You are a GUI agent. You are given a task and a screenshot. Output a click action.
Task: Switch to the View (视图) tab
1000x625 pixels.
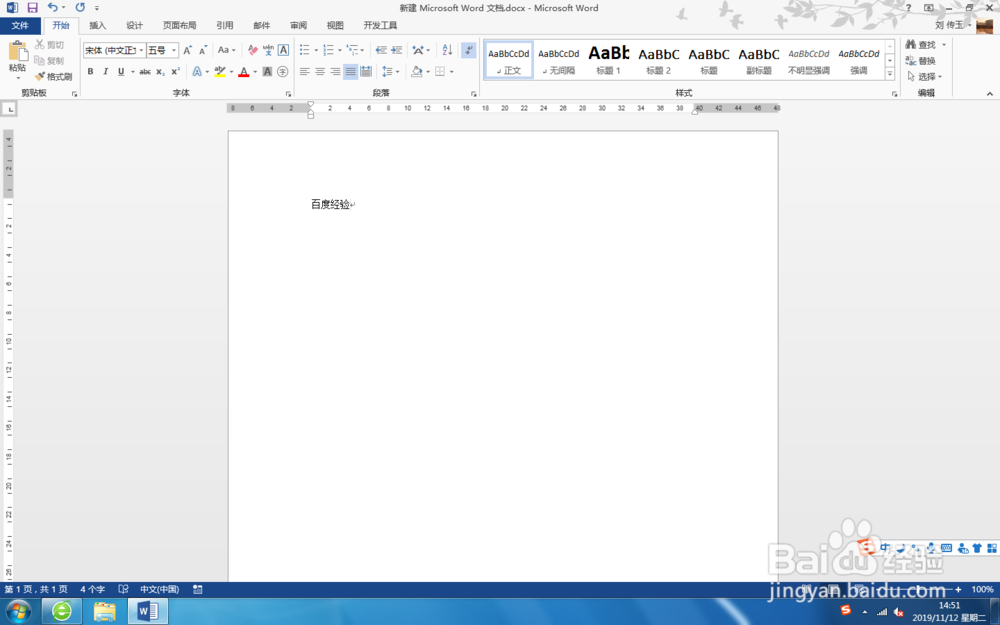(335, 26)
